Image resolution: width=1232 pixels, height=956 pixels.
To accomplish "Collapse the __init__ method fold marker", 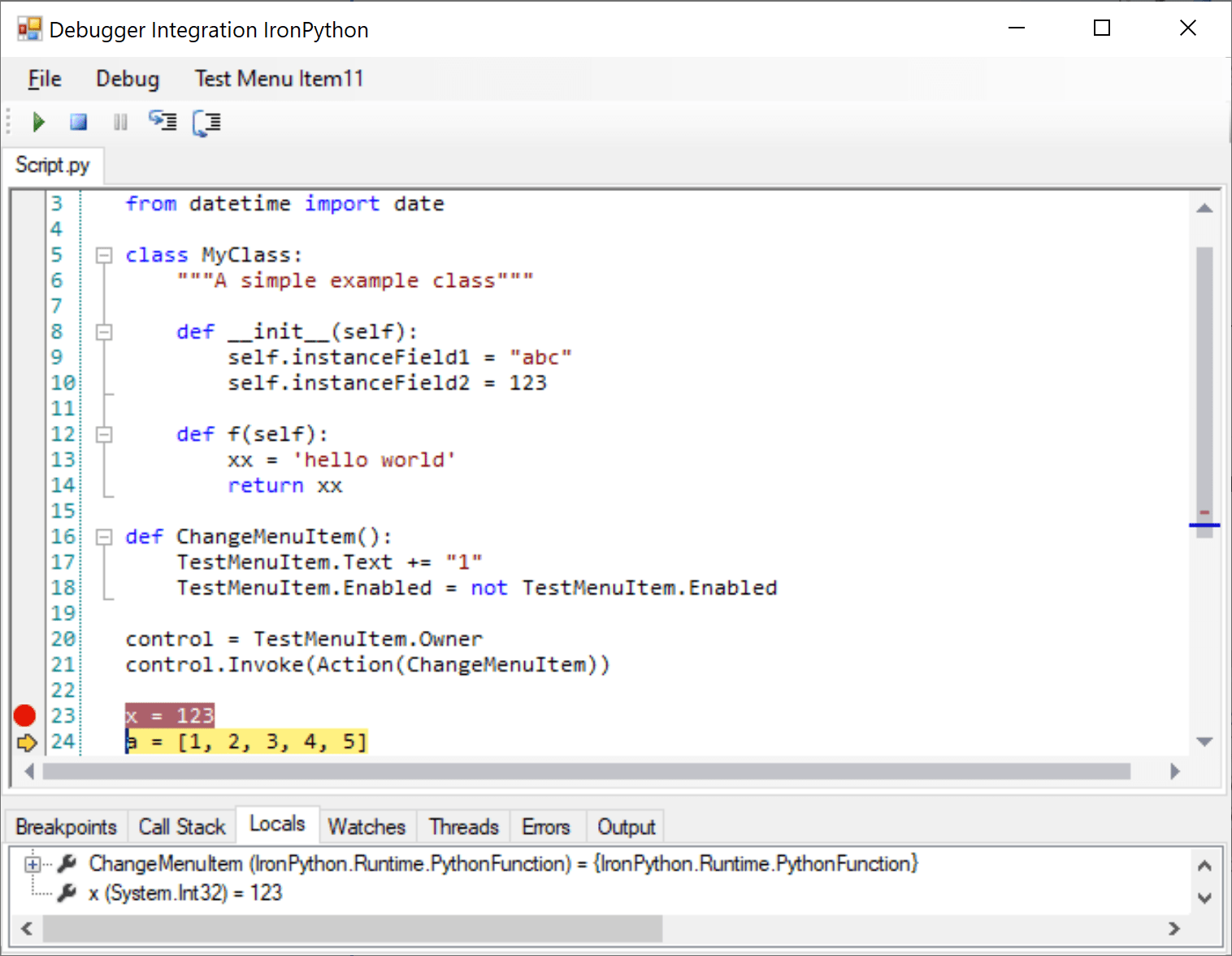I will tap(104, 332).
